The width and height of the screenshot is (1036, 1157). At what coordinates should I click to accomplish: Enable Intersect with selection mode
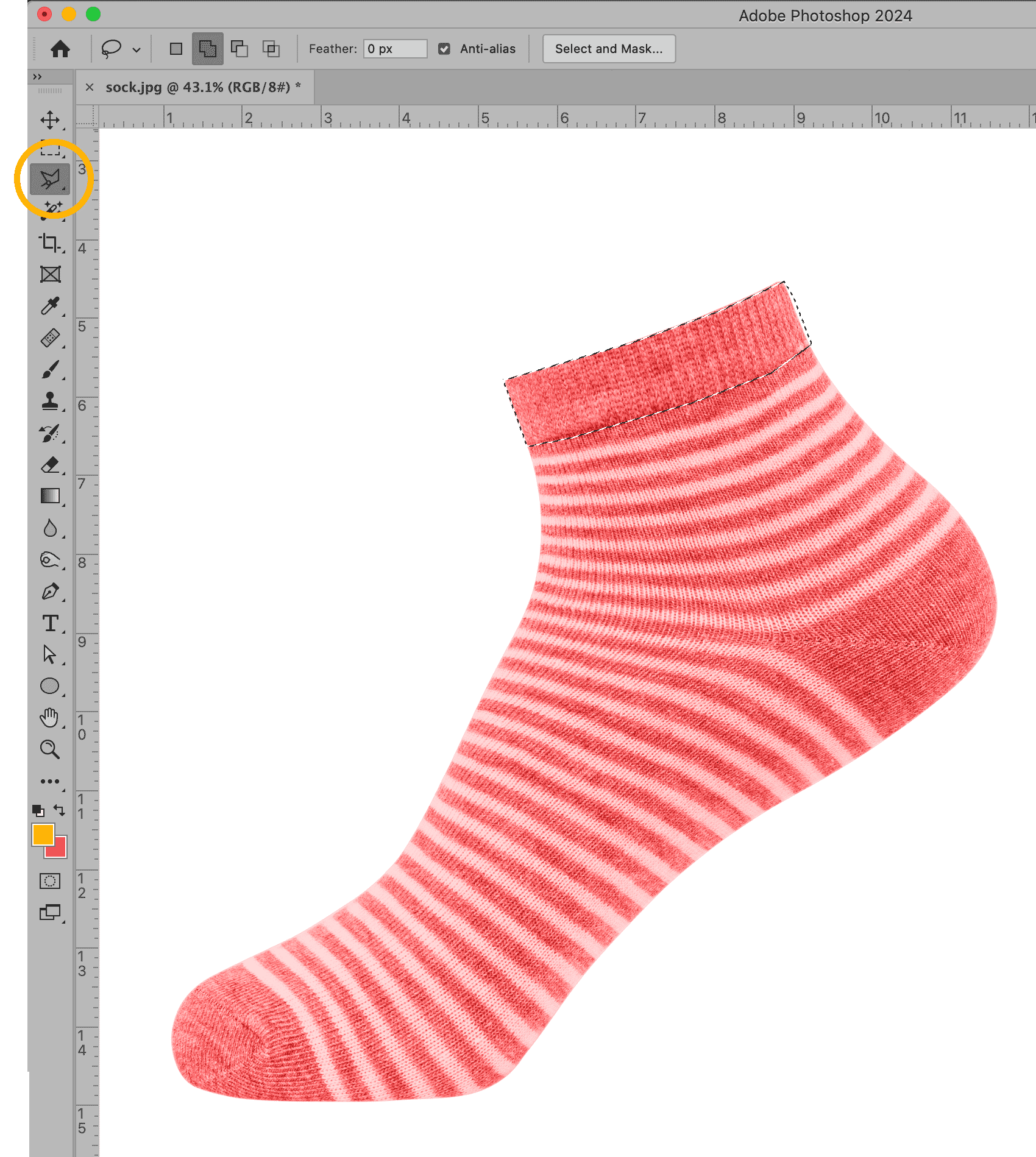click(271, 49)
